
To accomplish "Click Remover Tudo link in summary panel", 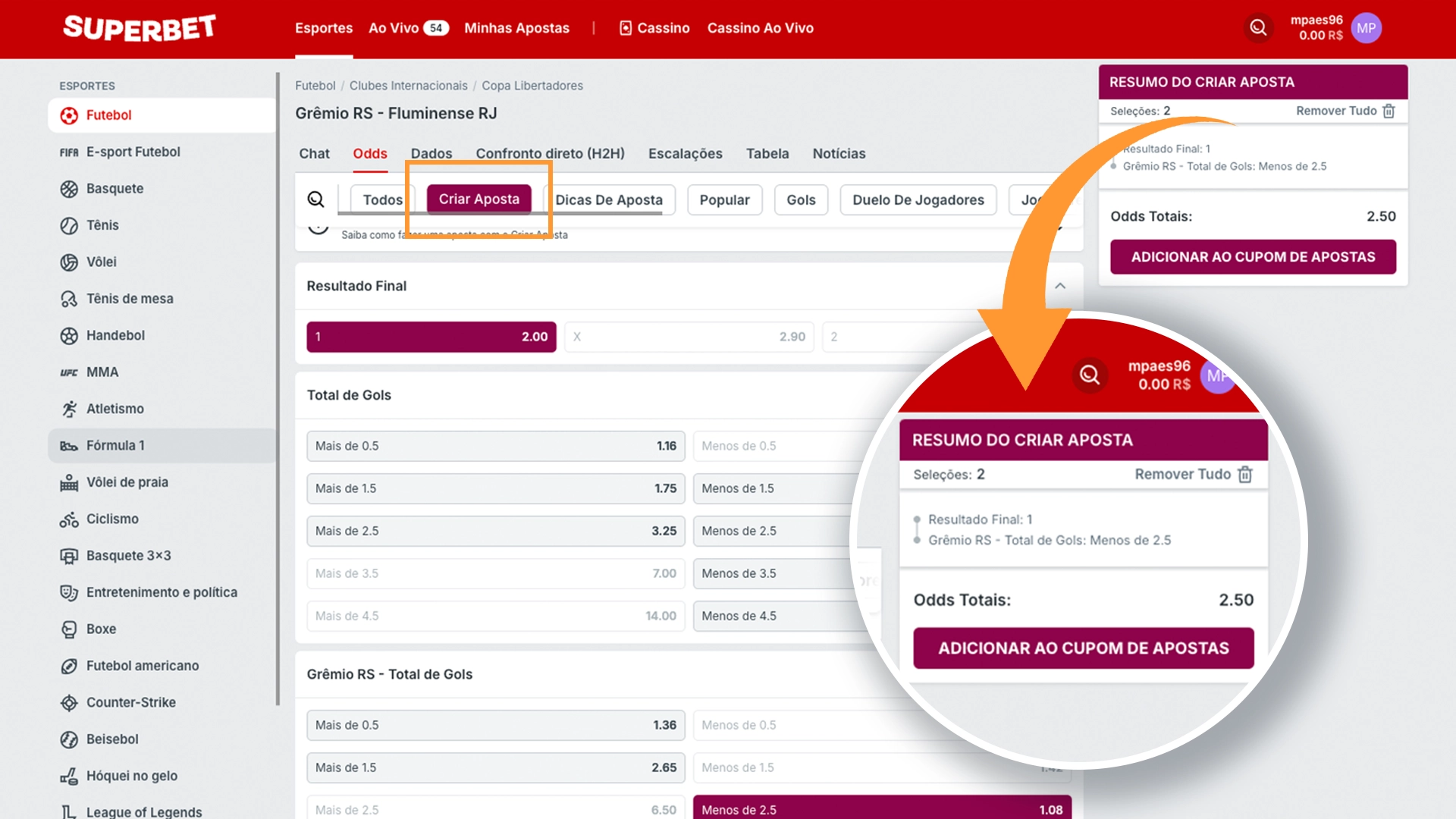I will [1336, 111].
